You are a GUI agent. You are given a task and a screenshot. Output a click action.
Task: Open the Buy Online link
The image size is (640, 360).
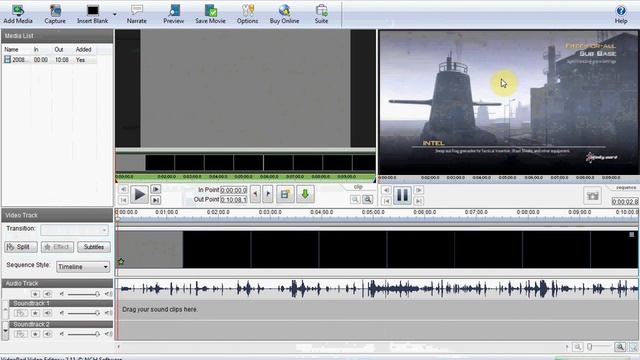coord(284,14)
